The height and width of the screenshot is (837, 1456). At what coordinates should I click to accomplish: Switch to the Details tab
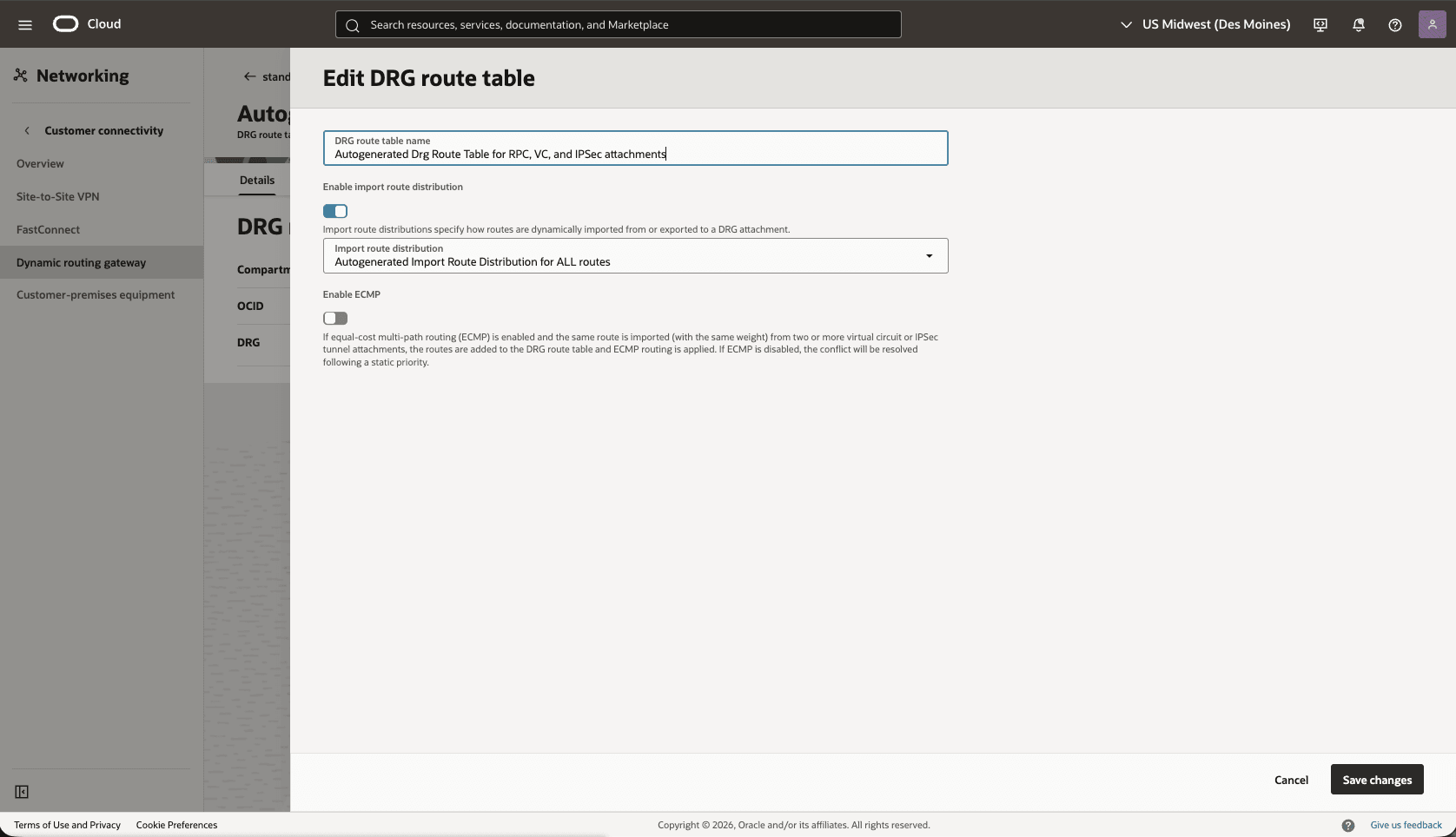tap(256, 180)
